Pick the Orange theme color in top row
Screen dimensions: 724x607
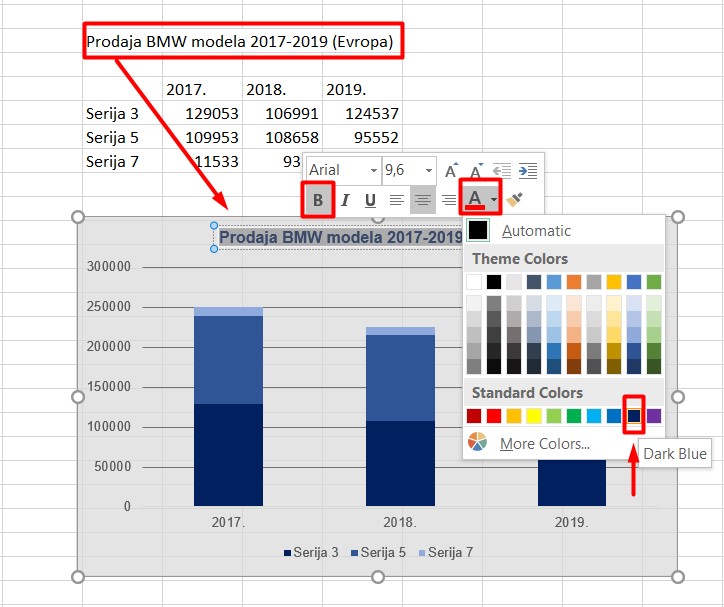[574, 282]
